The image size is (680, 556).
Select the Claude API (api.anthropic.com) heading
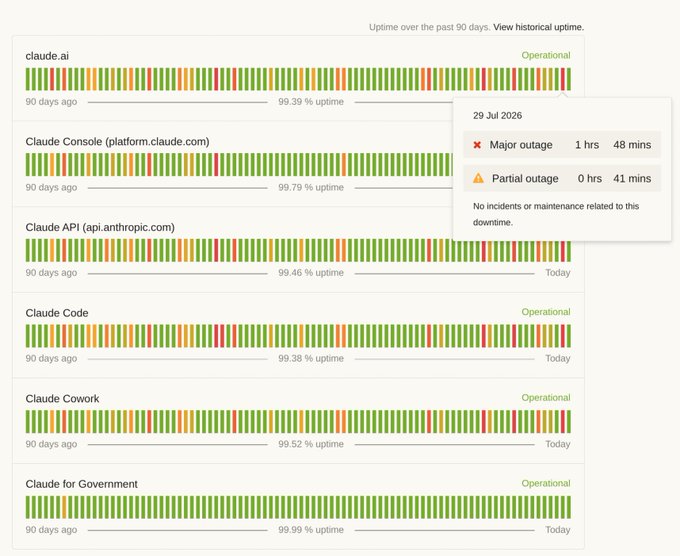click(x=100, y=227)
